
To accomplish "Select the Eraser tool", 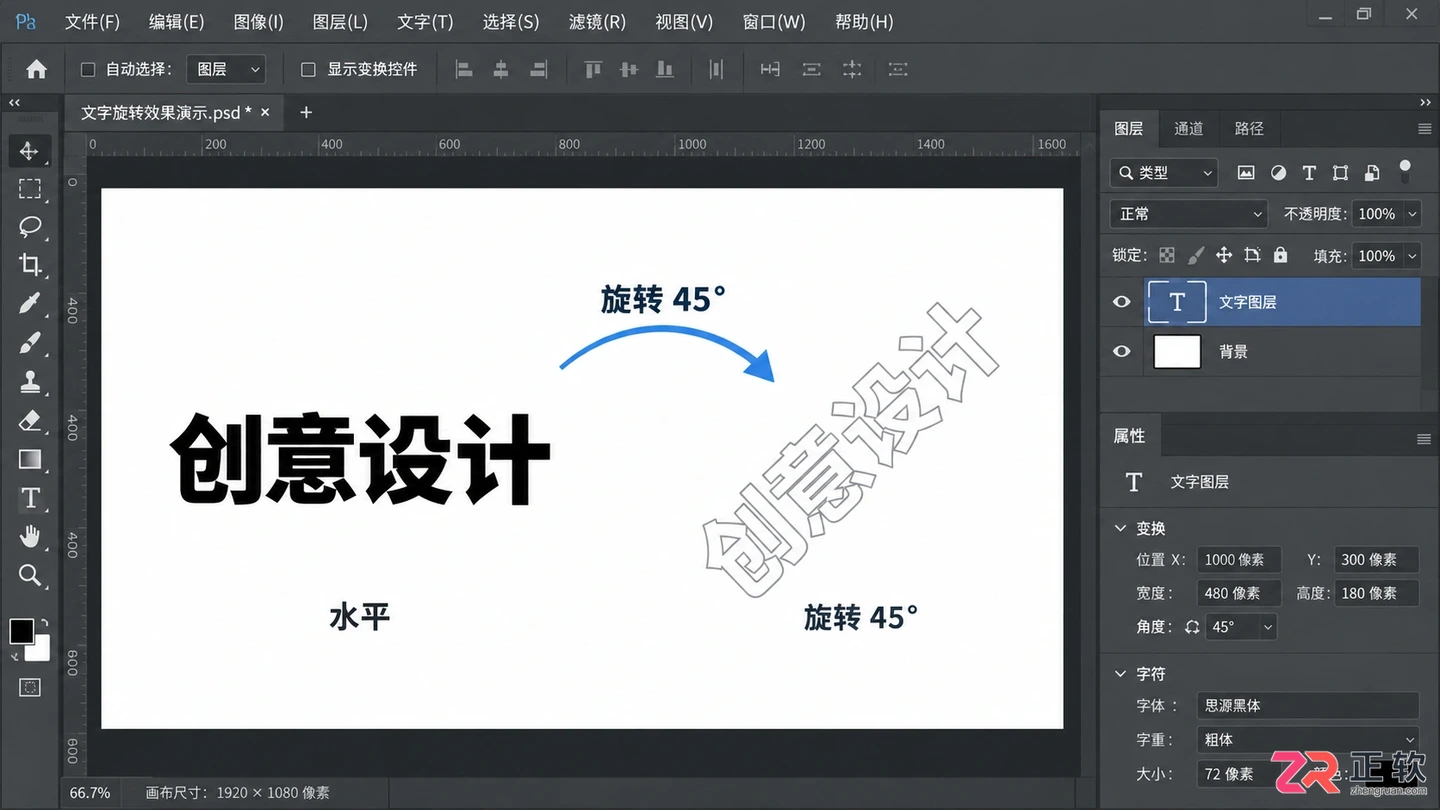I will click(30, 421).
